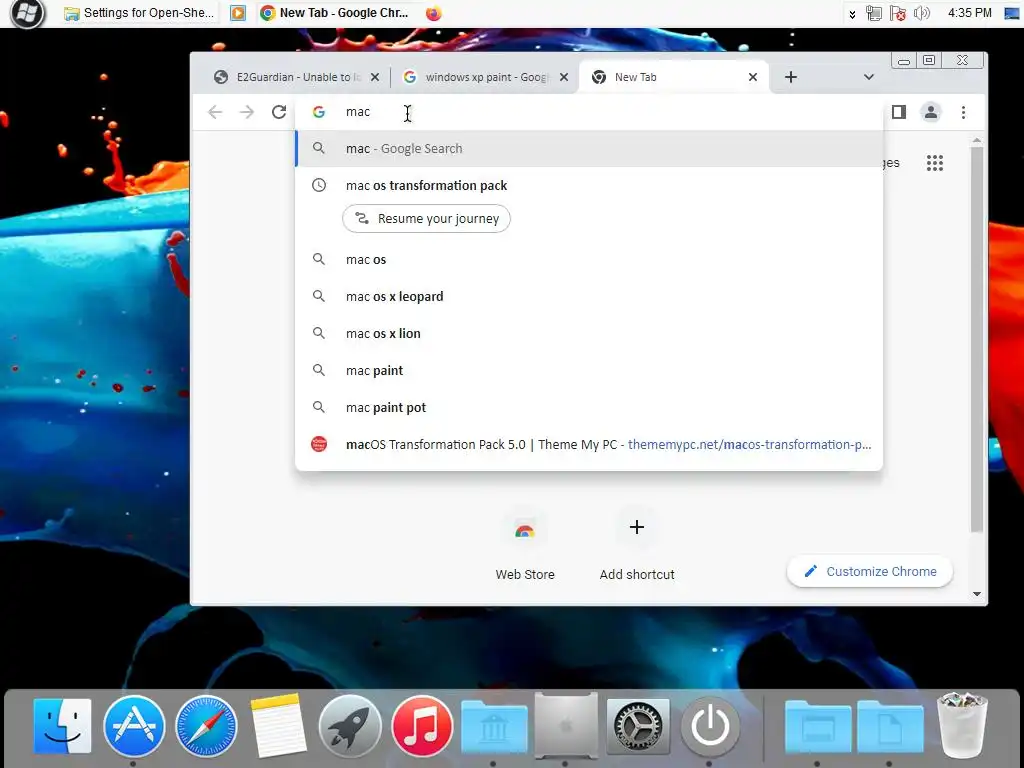
Task: Click the Windows start orb
Action: [27, 13]
